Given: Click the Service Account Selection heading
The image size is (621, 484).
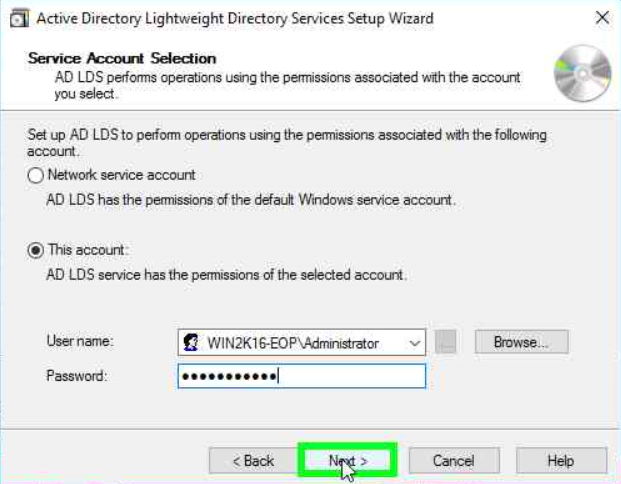Looking at the screenshot, I should (x=122, y=59).
